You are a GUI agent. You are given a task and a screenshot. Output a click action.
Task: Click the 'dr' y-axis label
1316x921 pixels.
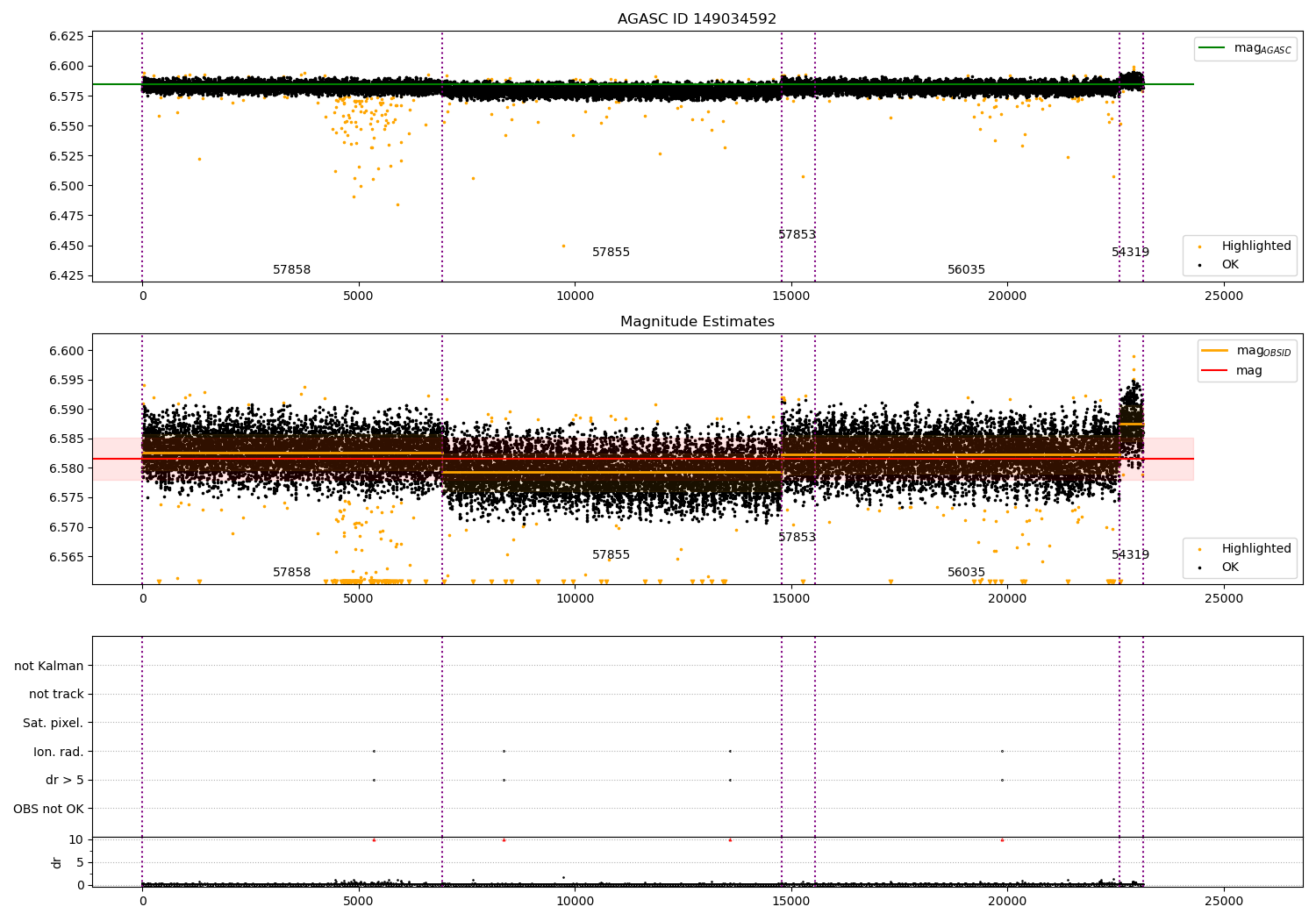coord(57,862)
